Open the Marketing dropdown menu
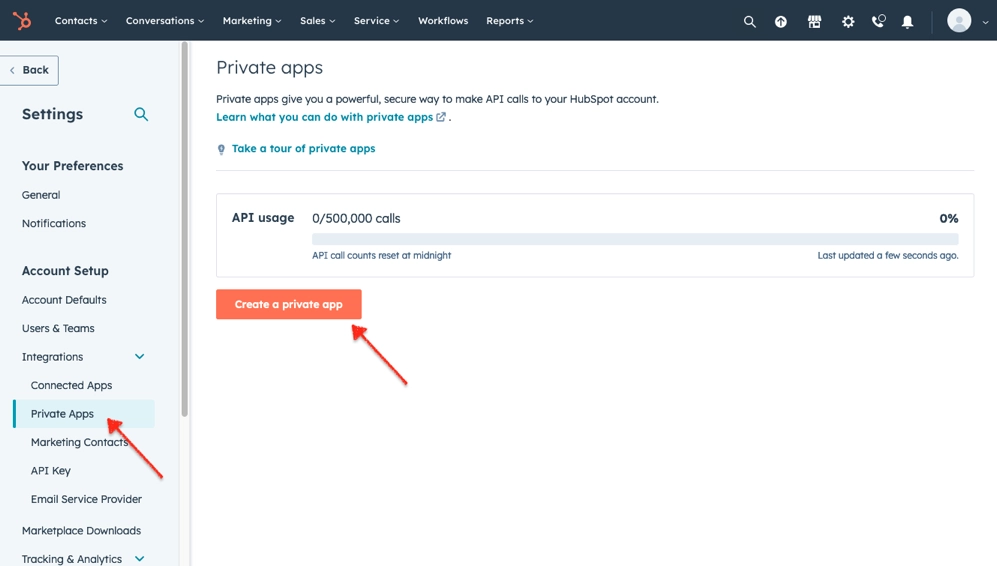997x566 pixels. (x=252, y=20)
